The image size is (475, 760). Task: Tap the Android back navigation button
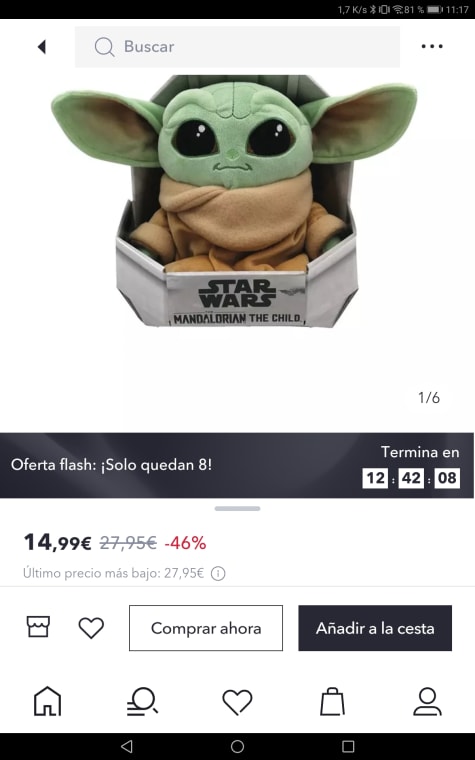(127, 746)
